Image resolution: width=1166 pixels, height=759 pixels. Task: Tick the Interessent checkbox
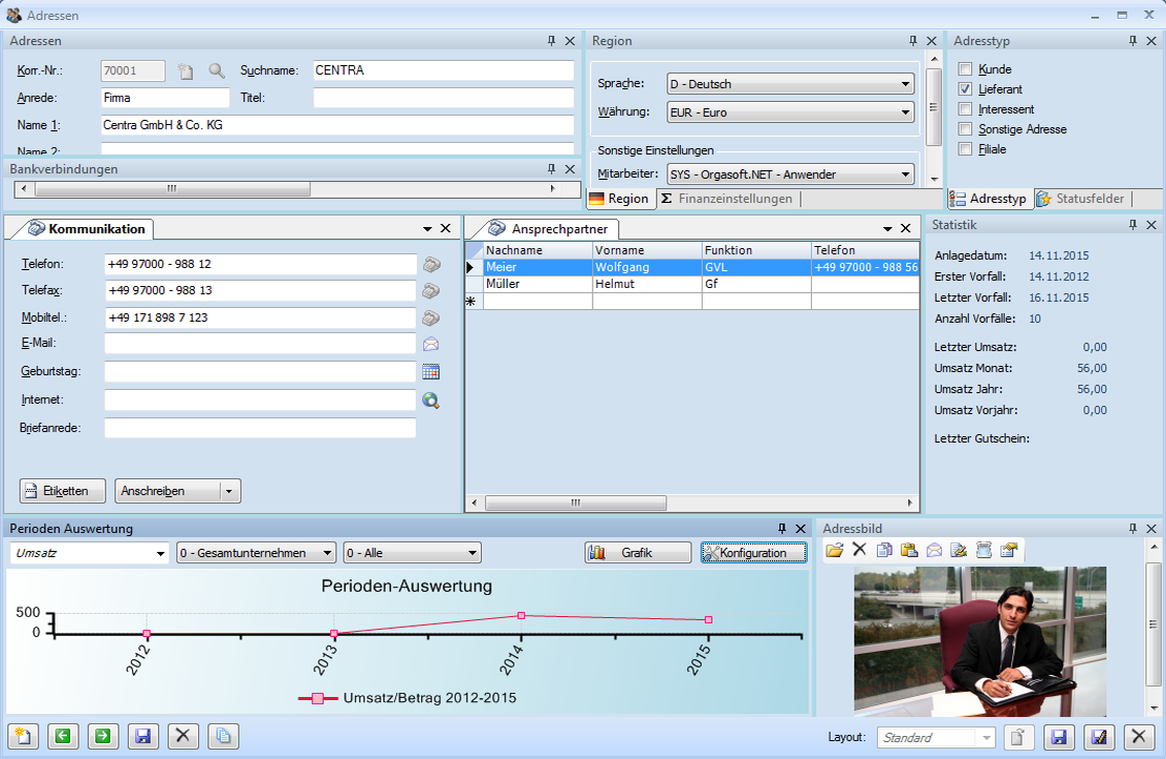coord(965,110)
